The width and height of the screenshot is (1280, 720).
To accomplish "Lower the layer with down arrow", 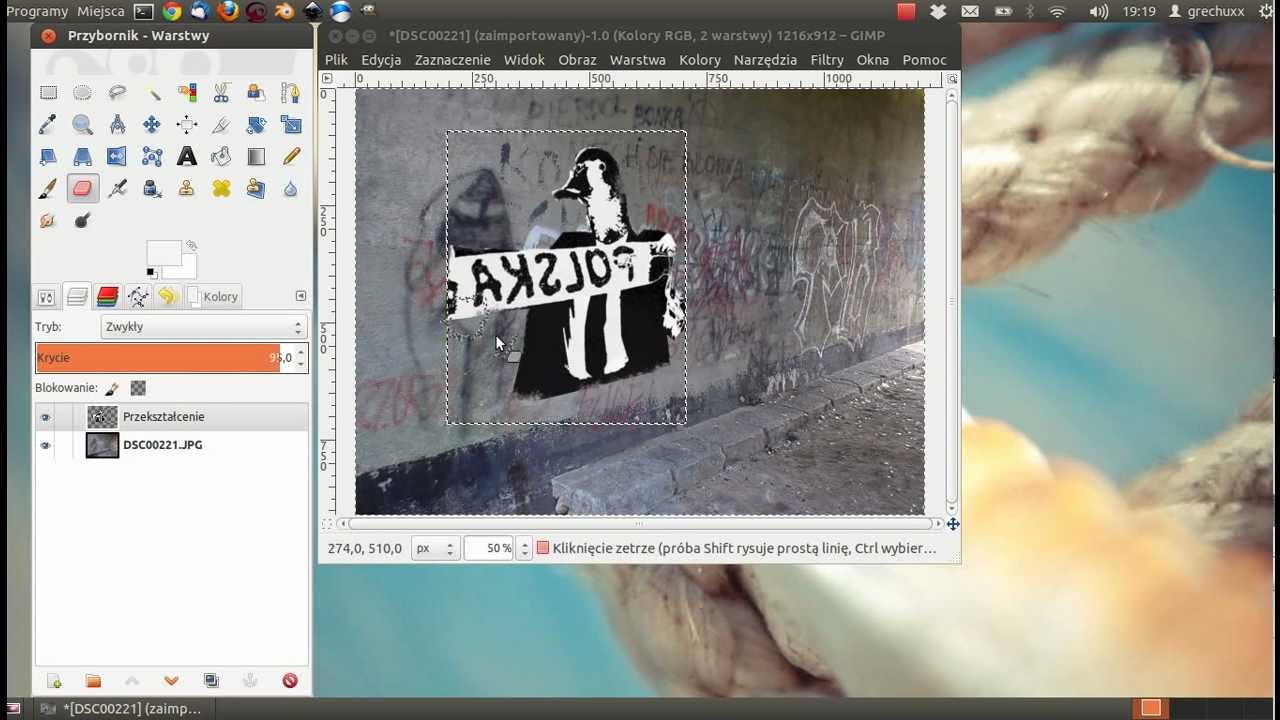I will tap(171, 681).
